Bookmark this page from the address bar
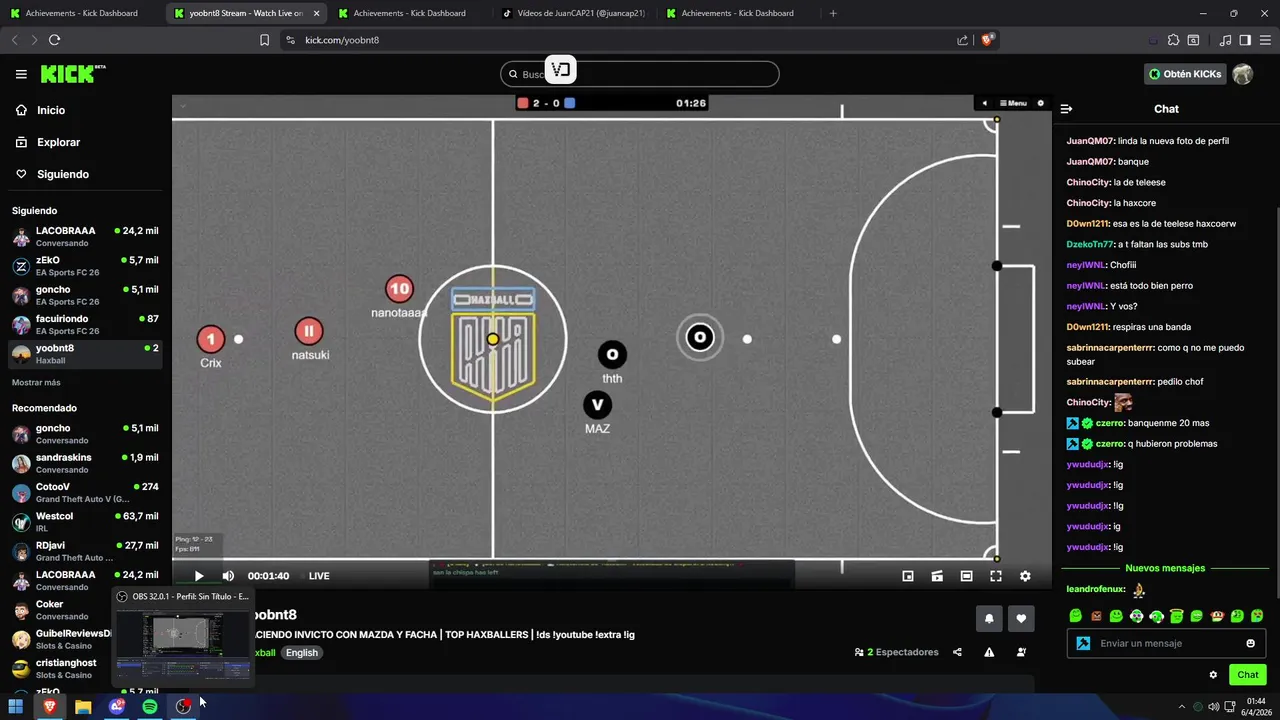Image resolution: width=1280 pixels, height=720 pixels. [264, 40]
